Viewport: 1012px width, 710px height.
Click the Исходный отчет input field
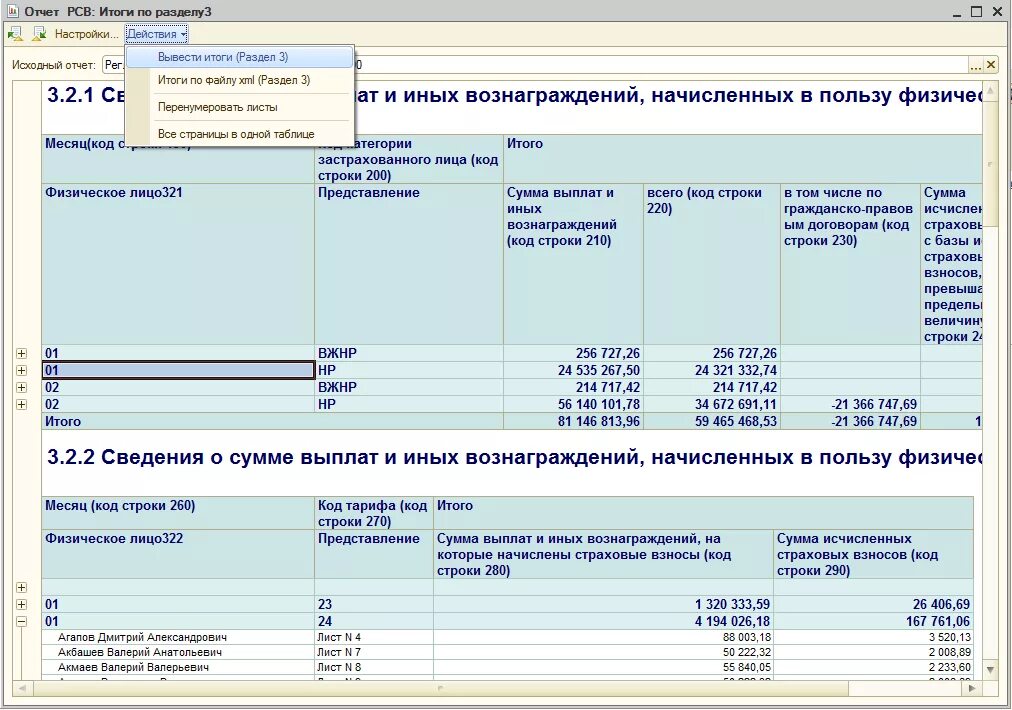tap(536, 65)
